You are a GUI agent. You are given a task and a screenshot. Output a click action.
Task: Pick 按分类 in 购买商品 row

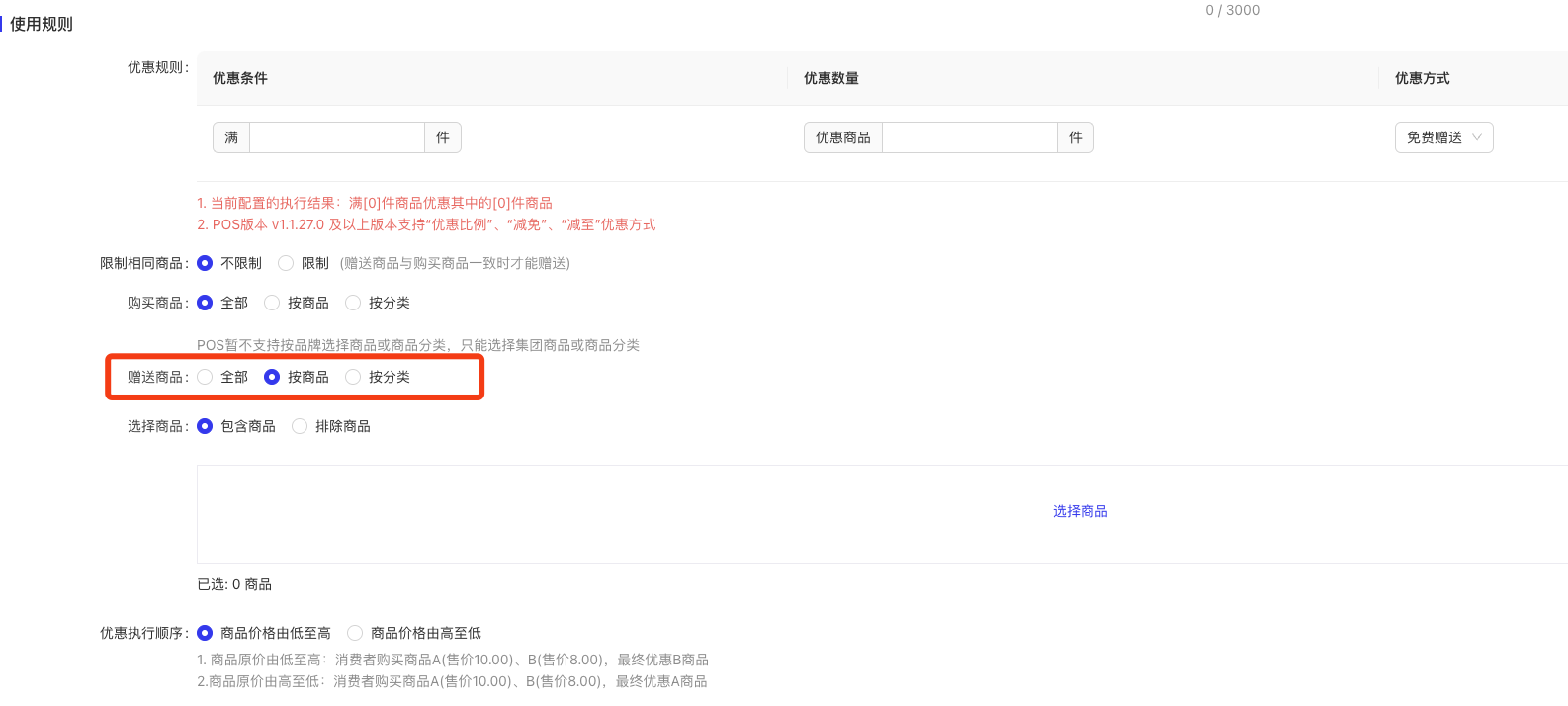[x=353, y=303]
